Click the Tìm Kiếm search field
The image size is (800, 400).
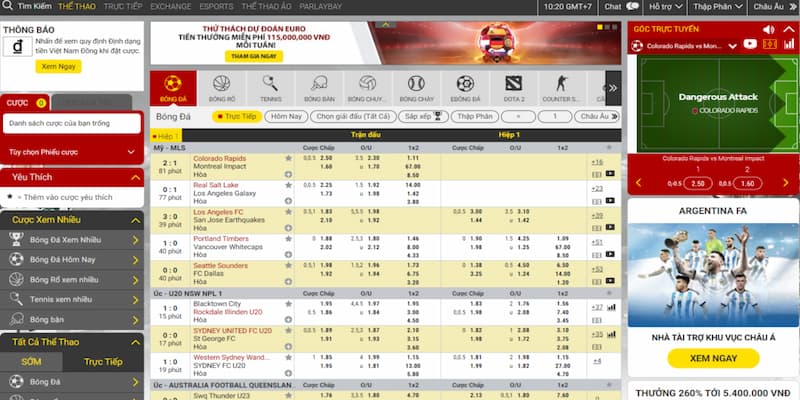pyautogui.click(x=35, y=7)
